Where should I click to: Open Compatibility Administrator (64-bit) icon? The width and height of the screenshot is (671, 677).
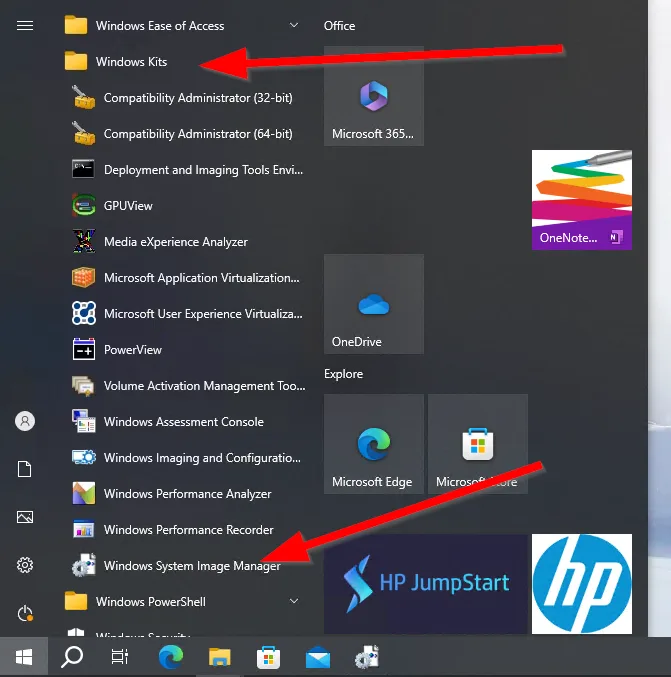(x=83, y=133)
